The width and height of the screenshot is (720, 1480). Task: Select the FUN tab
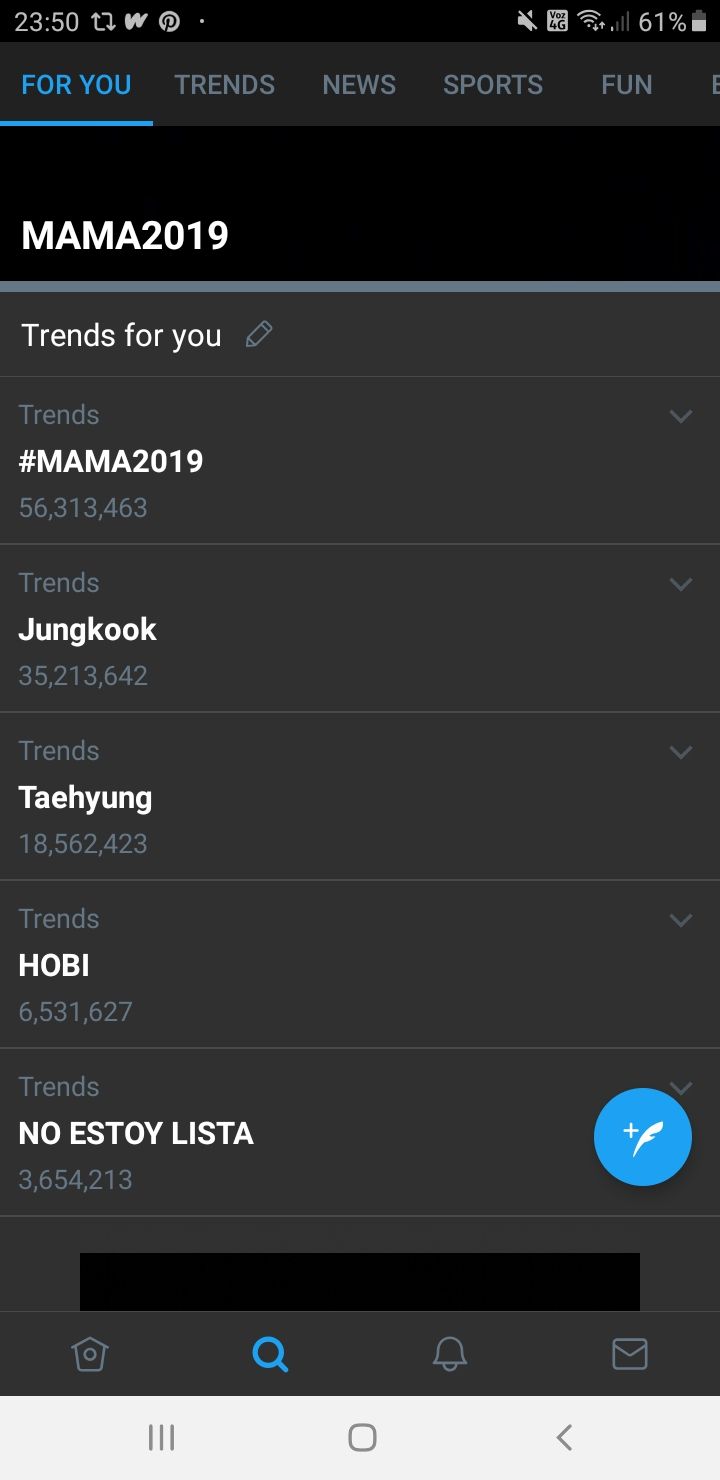[627, 85]
